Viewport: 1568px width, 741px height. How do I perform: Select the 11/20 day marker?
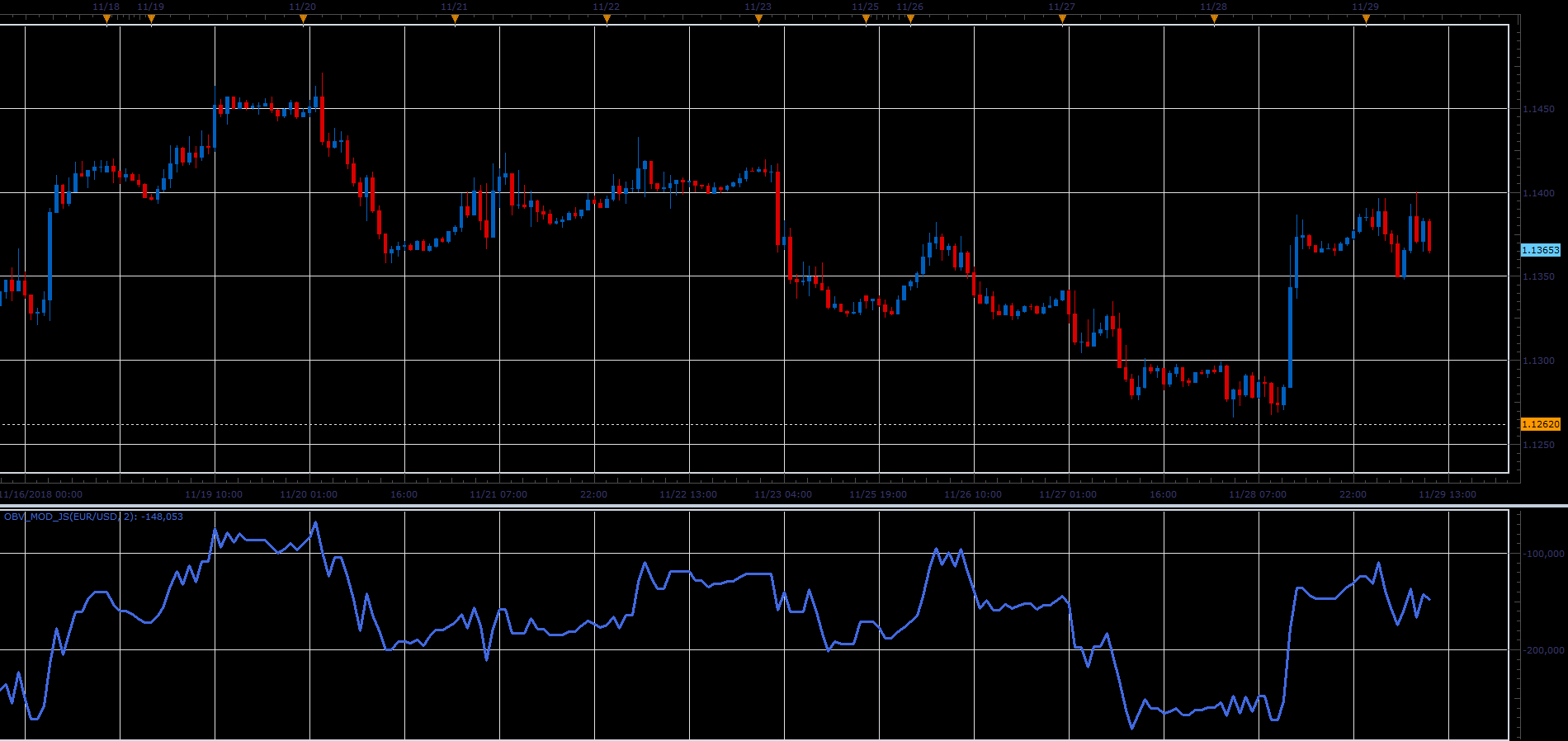click(x=303, y=19)
